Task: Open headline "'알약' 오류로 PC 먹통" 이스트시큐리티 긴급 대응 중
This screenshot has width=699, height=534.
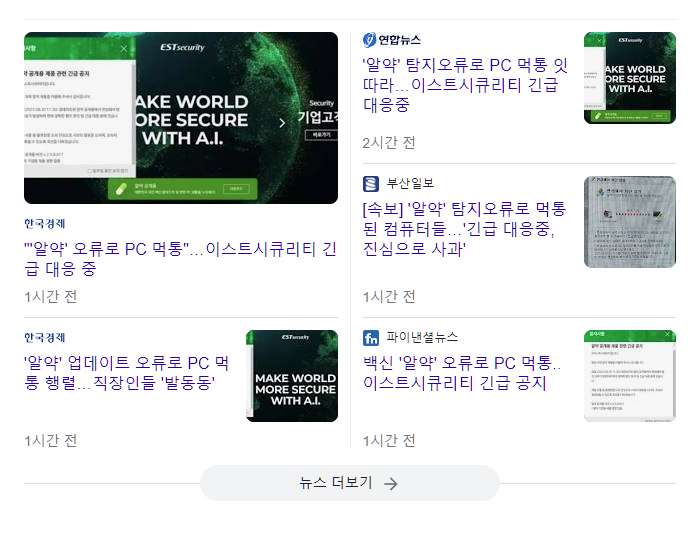Action: click(180, 259)
